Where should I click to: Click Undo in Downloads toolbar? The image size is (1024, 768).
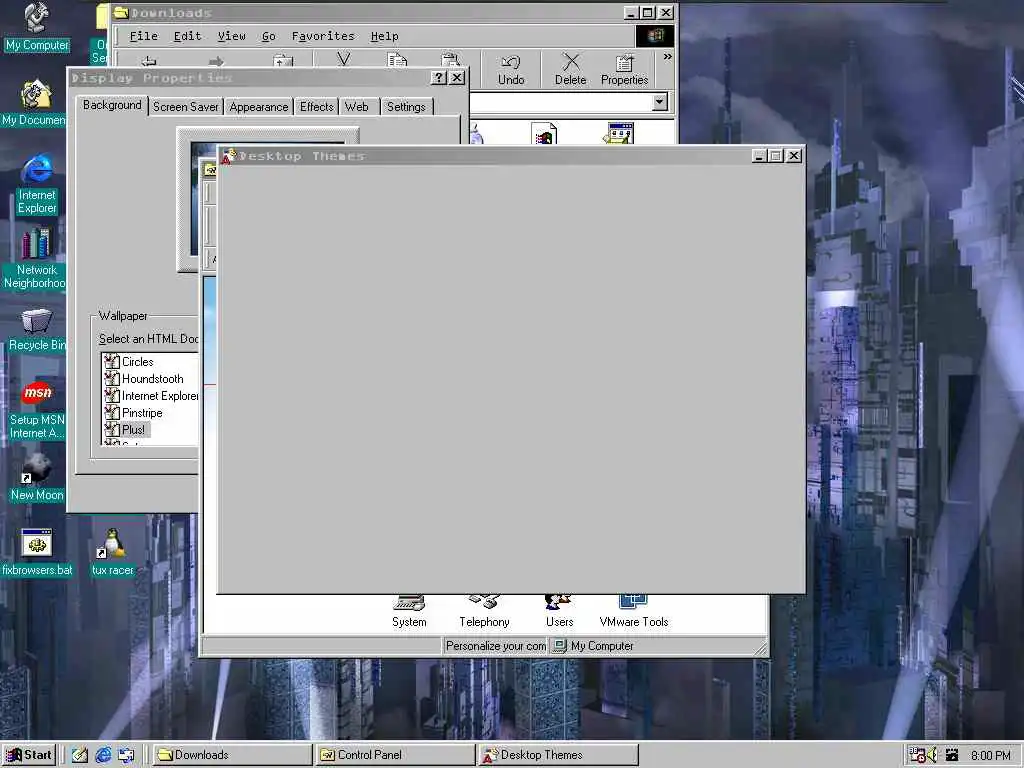[x=511, y=70]
